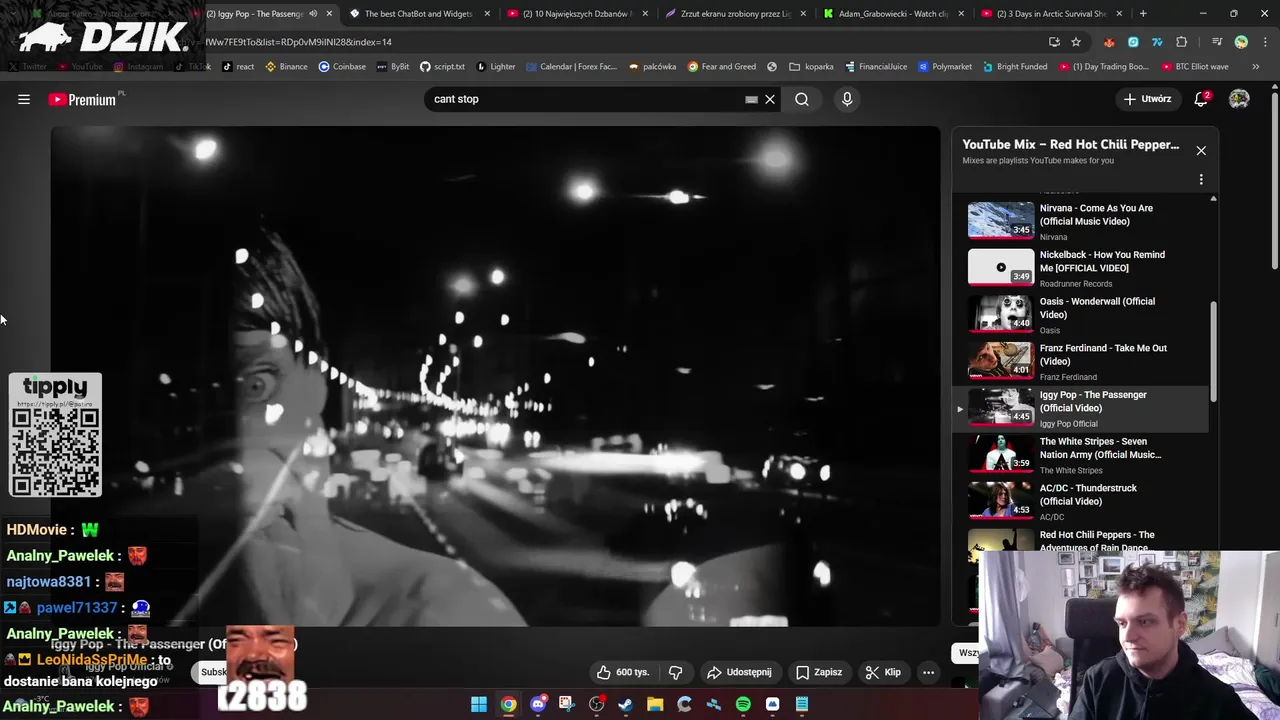Start voice search with microphone
Screen dimensions: 1280x720
tap(847, 99)
